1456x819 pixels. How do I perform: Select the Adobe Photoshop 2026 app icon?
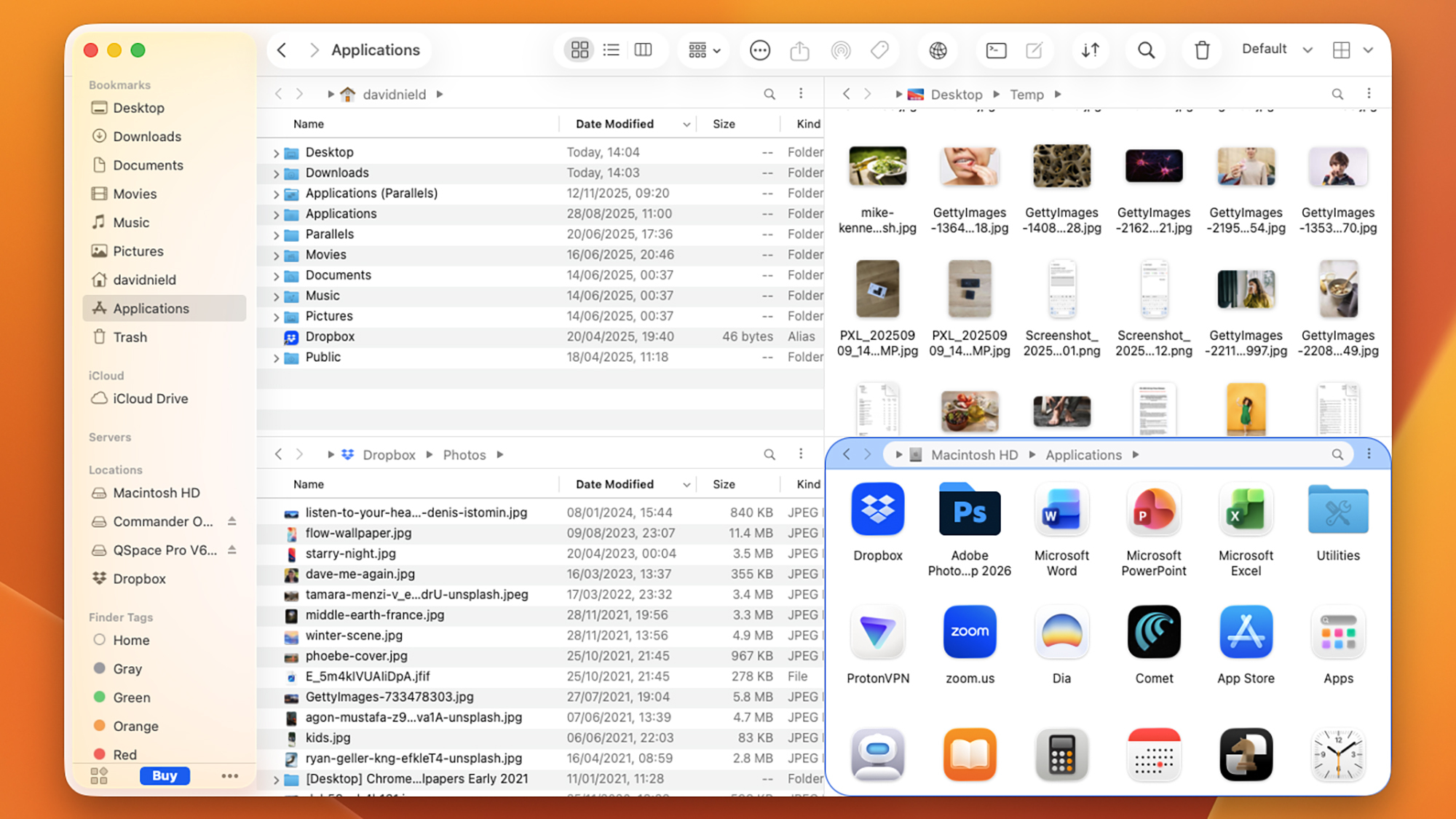coord(969,513)
